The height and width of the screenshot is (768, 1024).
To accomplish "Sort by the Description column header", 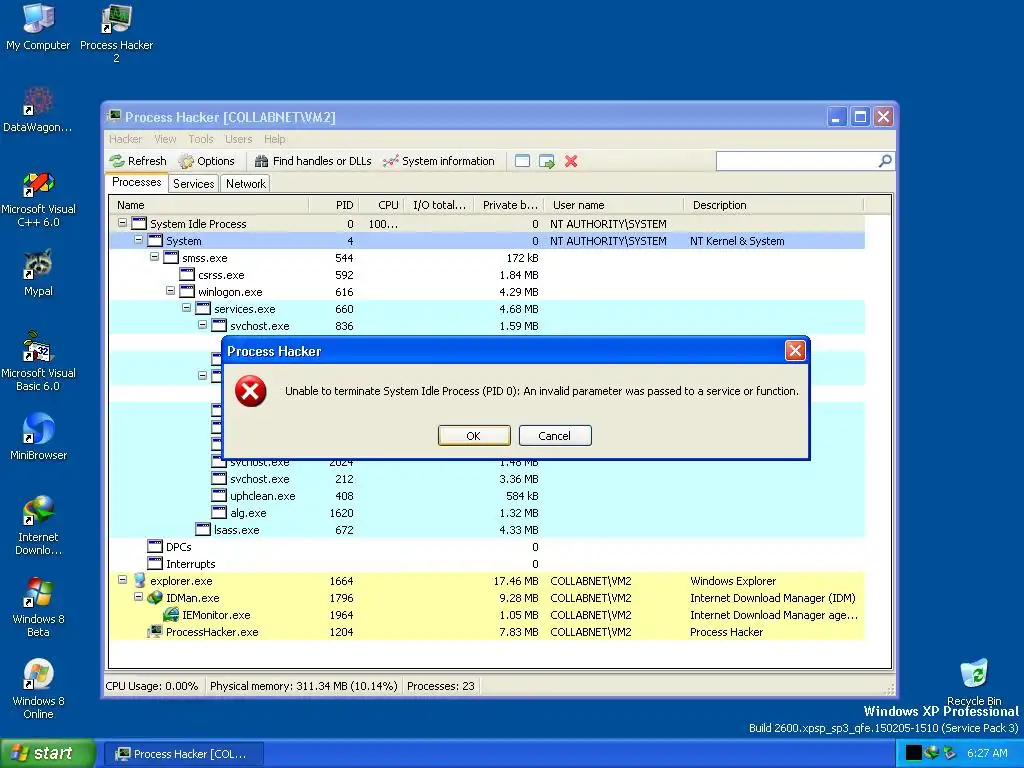I will pos(774,205).
